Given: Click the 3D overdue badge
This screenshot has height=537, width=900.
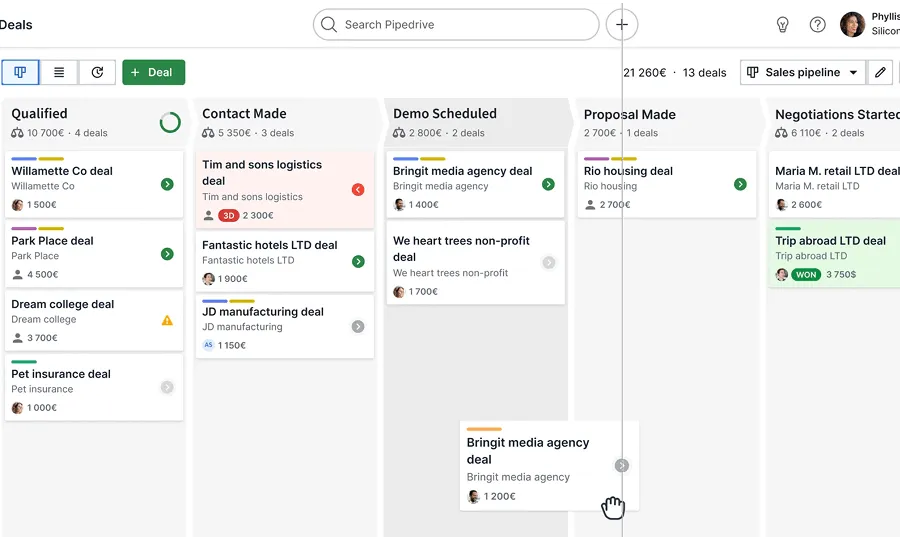Looking at the screenshot, I should (x=229, y=216).
